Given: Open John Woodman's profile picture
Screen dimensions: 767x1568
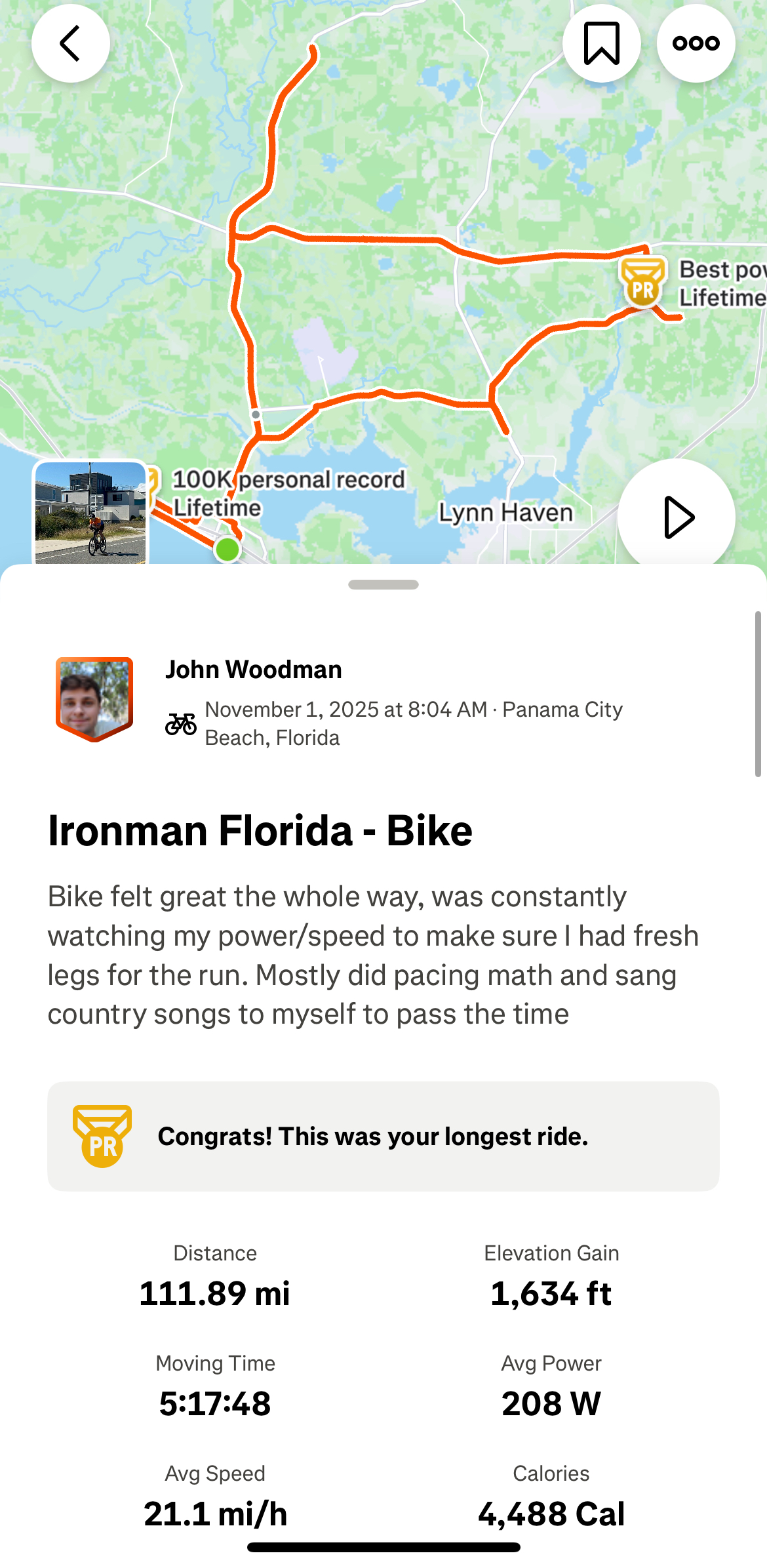Looking at the screenshot, I should [x=94, y=699].
